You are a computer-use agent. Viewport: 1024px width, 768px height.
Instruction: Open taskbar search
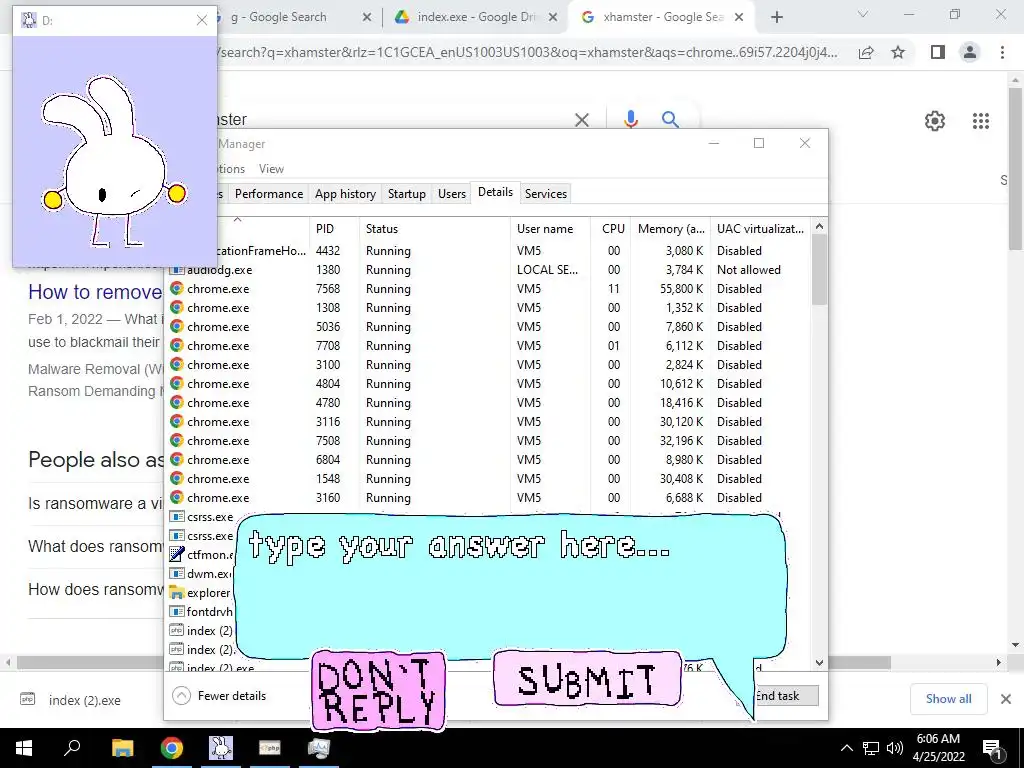(71, 748)
